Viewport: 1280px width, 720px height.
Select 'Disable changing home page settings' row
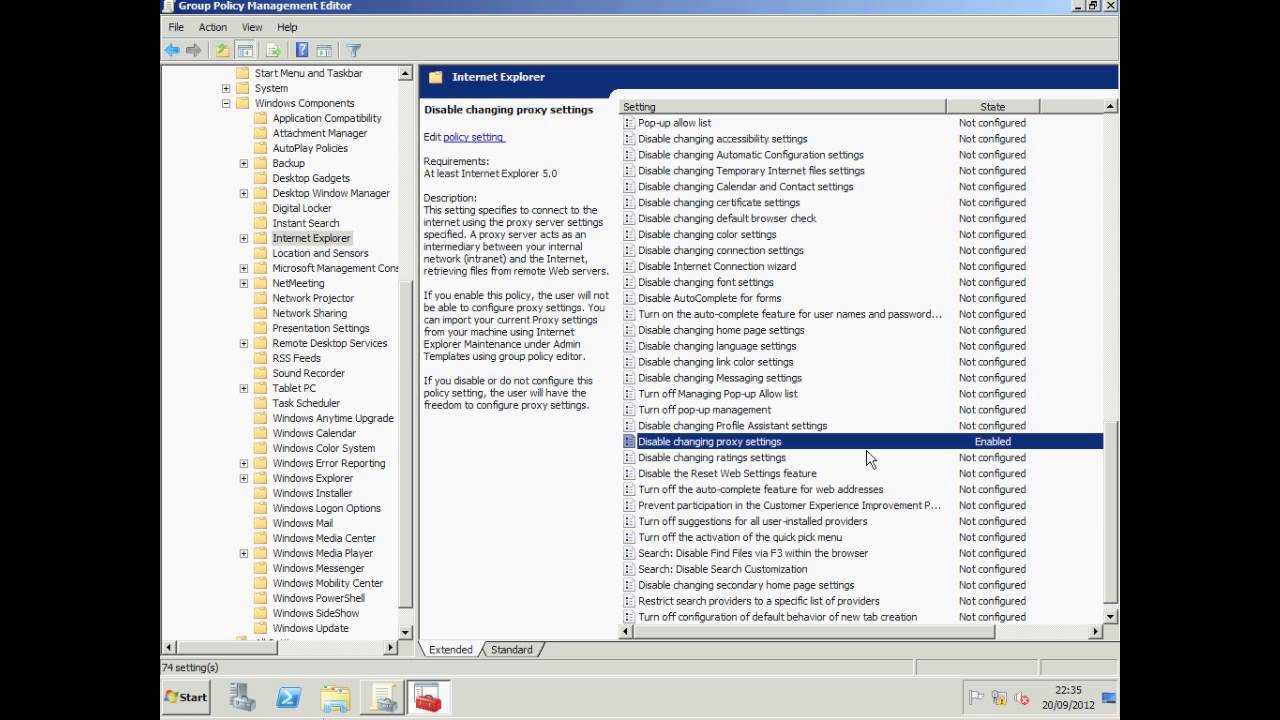coord(862,330)
